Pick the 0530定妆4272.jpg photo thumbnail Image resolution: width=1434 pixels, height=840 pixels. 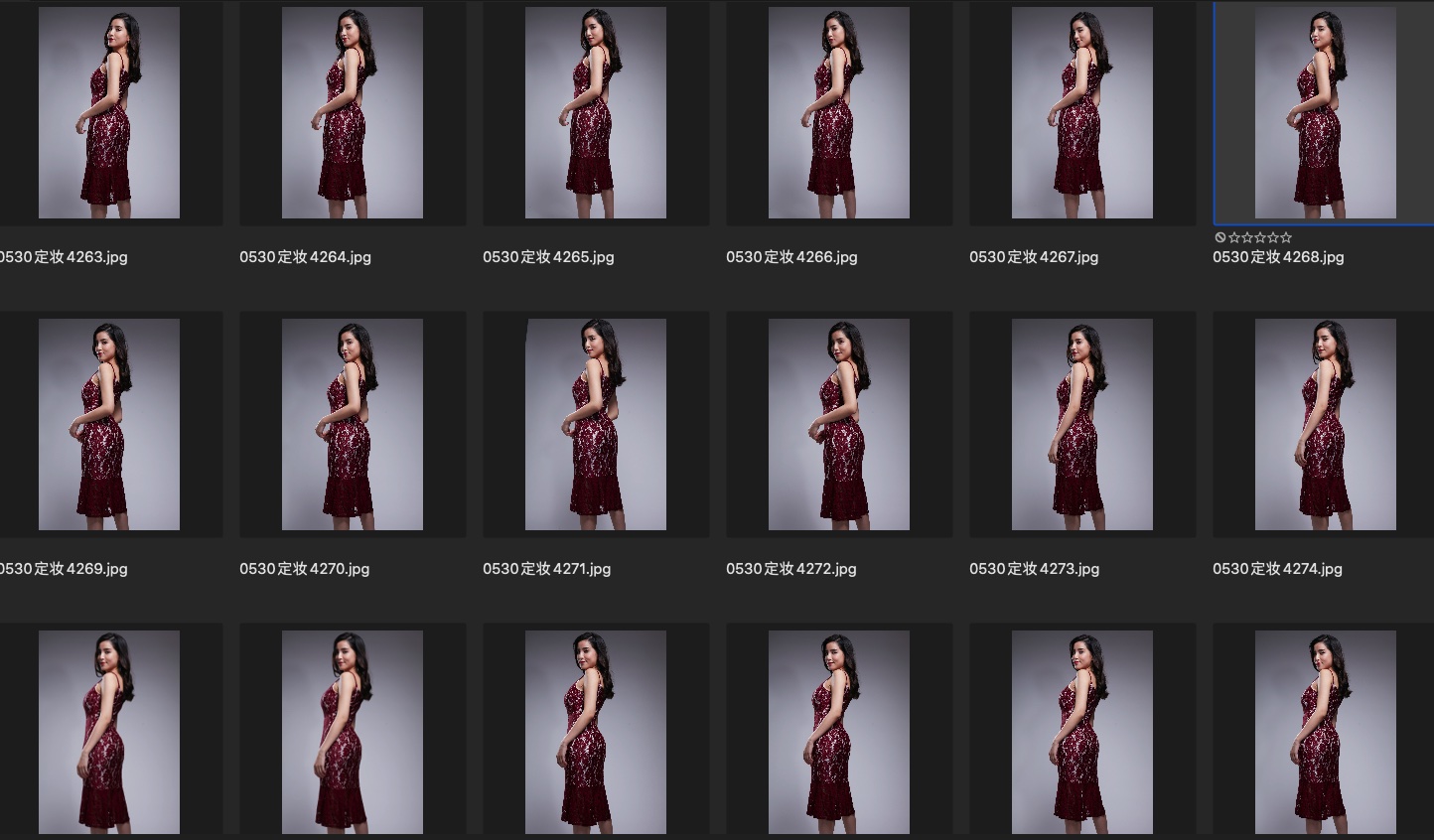pyautogui.click(x=839, y=424)
